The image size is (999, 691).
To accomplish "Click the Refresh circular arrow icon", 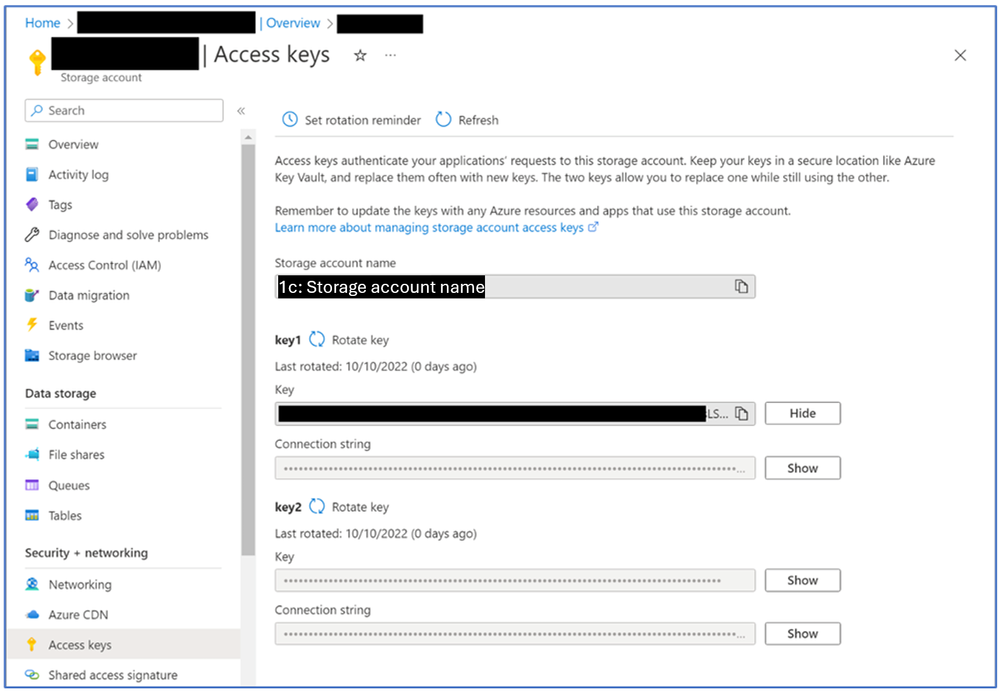I will (x=443, y=120).
